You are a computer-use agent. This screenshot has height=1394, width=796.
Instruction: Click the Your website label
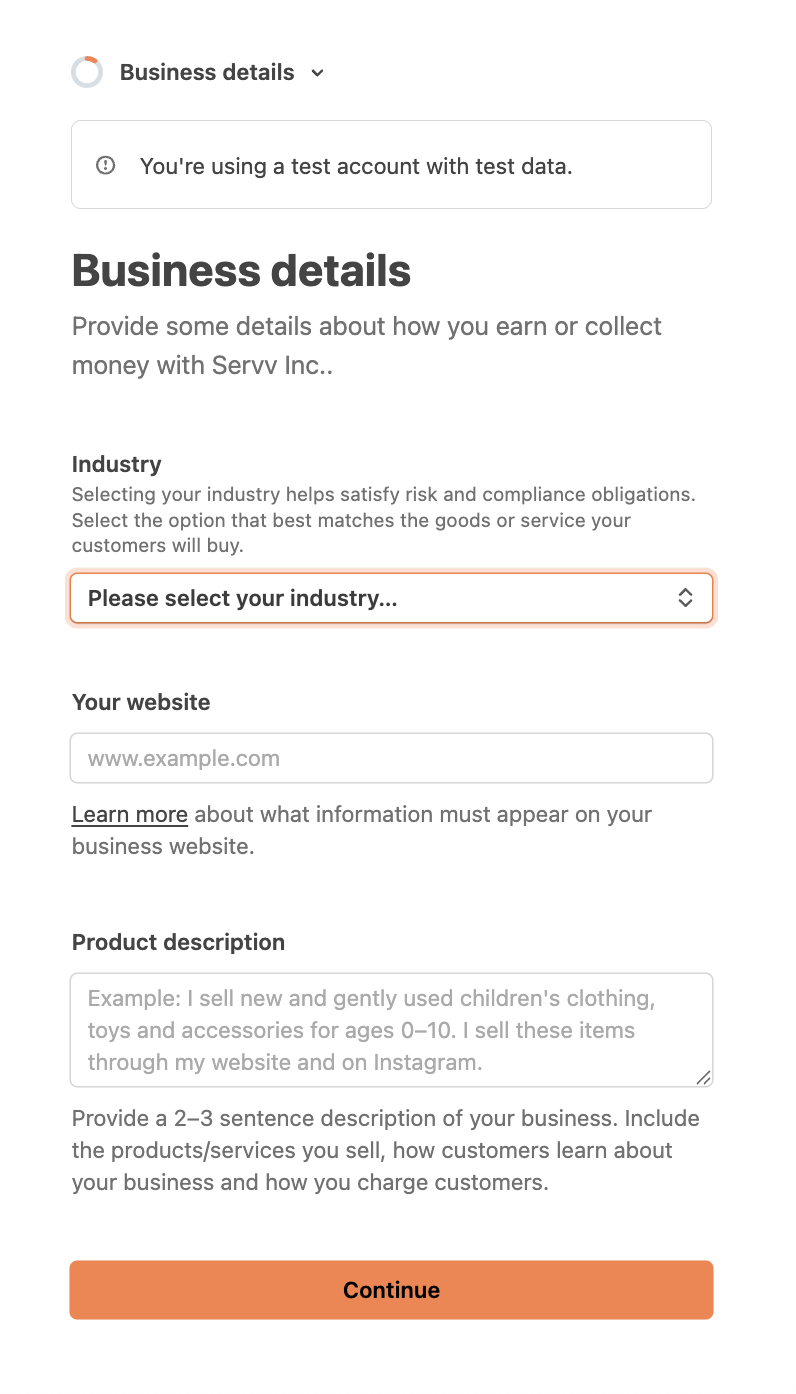coord(141,702)
